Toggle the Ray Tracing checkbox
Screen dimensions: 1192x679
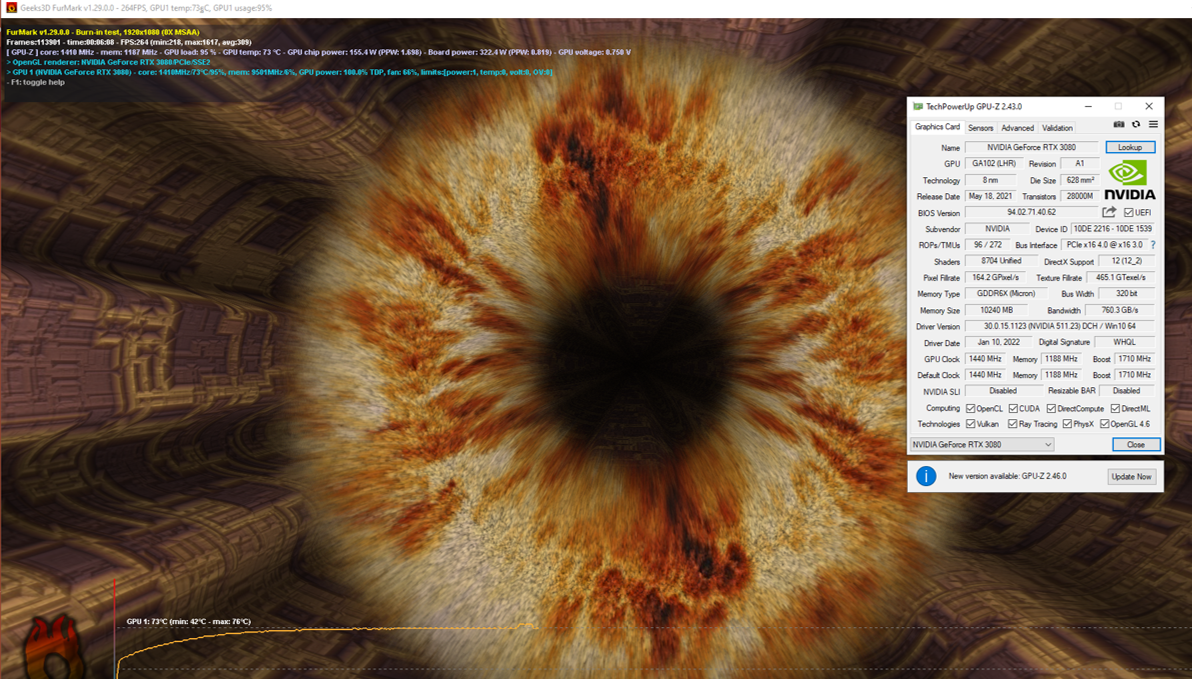pyautogui.click(x=1013, y=424)
